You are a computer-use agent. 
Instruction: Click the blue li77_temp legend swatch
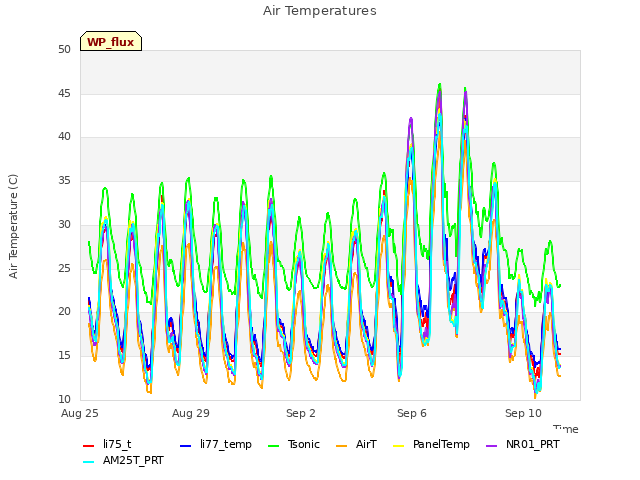[186, 446]
